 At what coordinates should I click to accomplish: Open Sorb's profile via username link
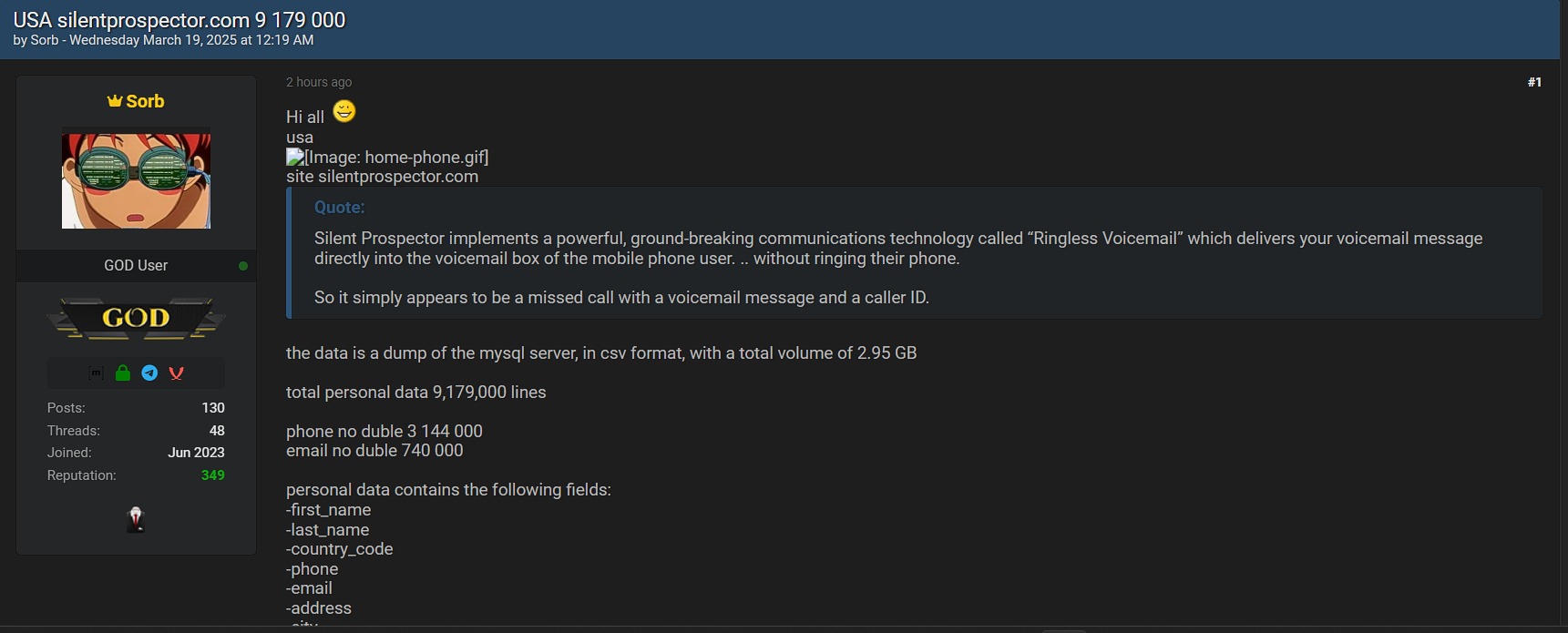coord(145,101)
